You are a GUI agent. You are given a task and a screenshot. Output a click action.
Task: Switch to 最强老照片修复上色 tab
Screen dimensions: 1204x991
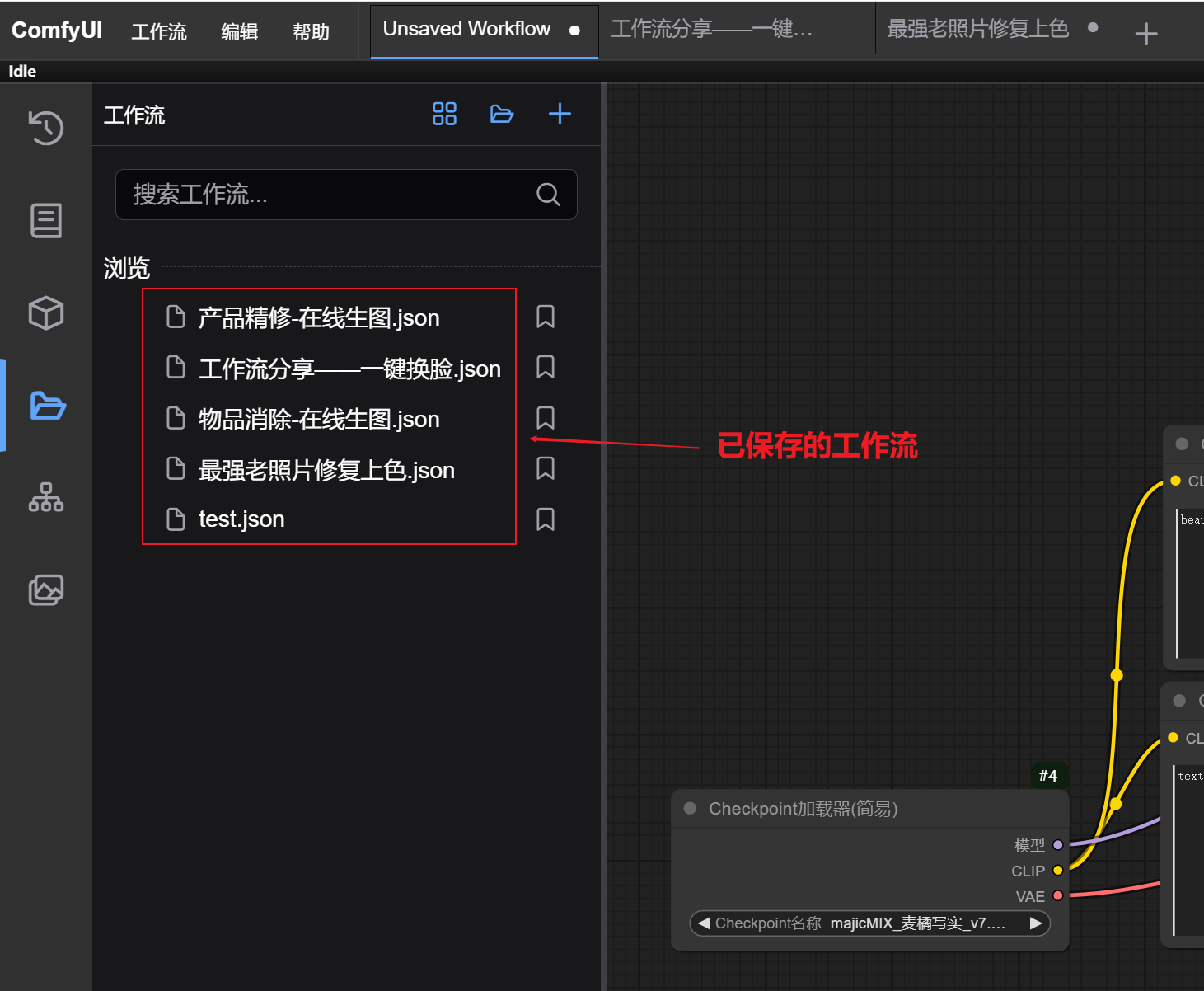coord(978,29)
